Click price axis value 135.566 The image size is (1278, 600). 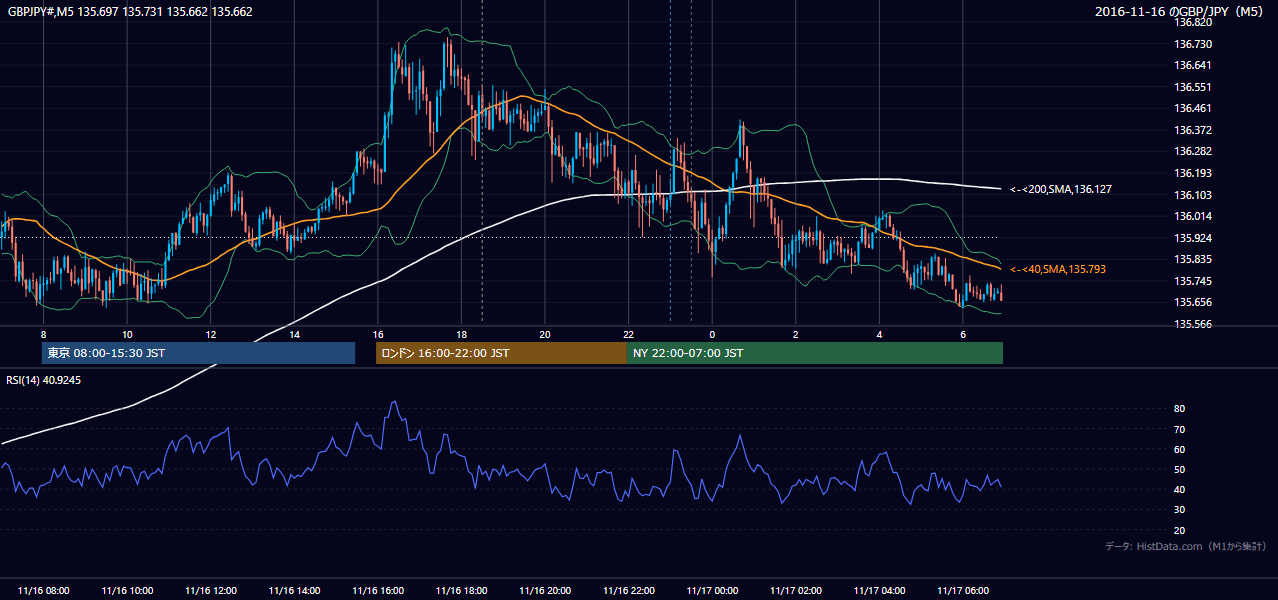(x=1194, y=324)
